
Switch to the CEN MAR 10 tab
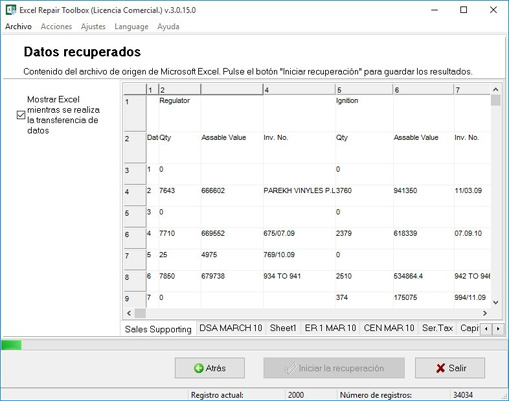389,328
